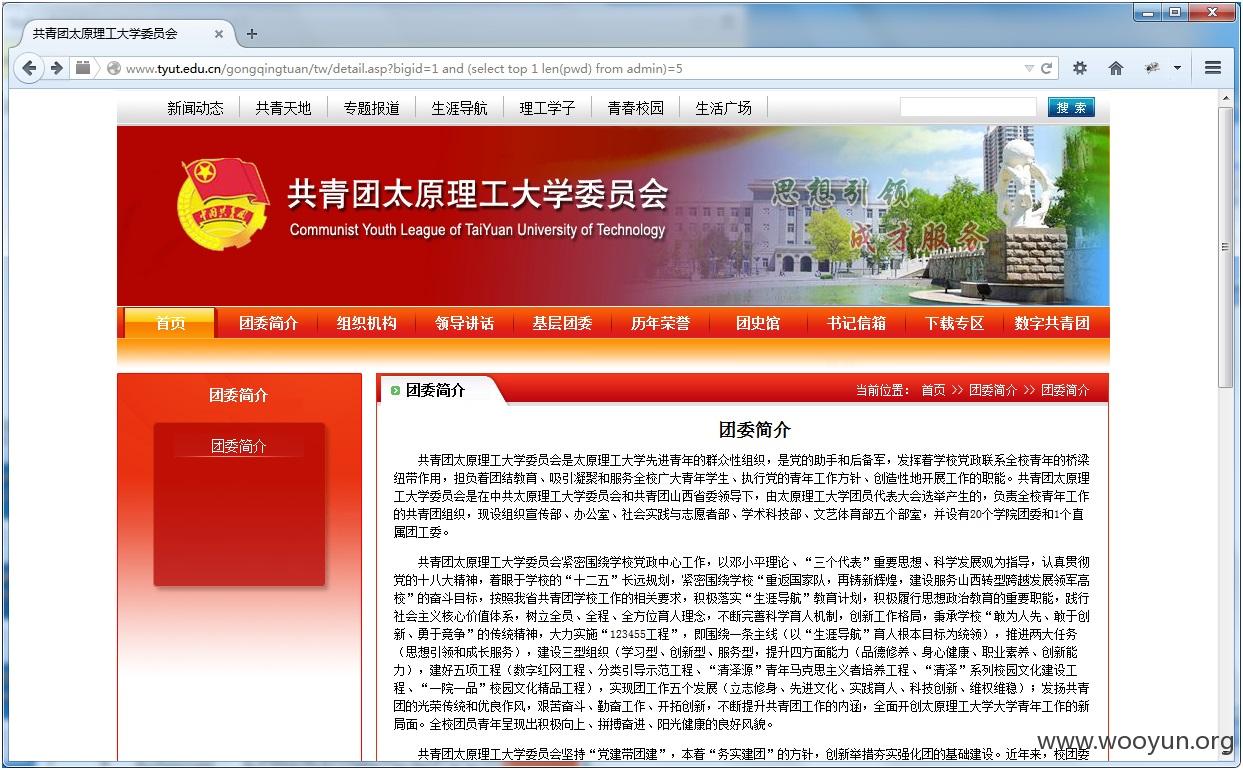
Task: Select 下载专区 in the orange menu bar
Action: [x=954, y=323]
